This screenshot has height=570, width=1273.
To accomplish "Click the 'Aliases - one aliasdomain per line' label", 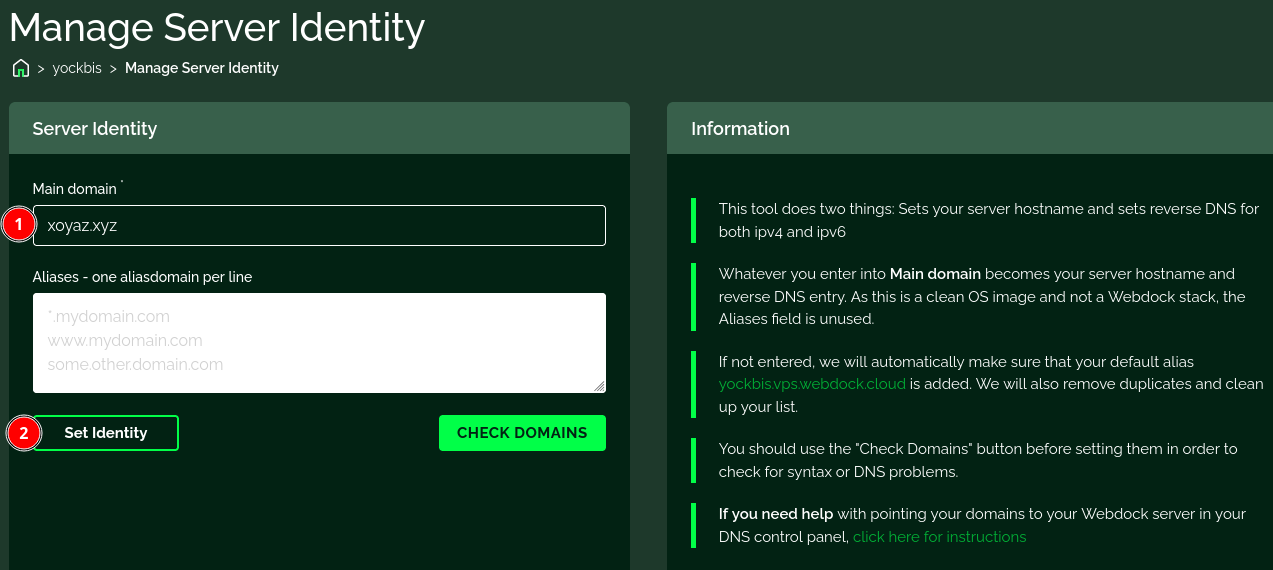I will [x=142, y=277].
